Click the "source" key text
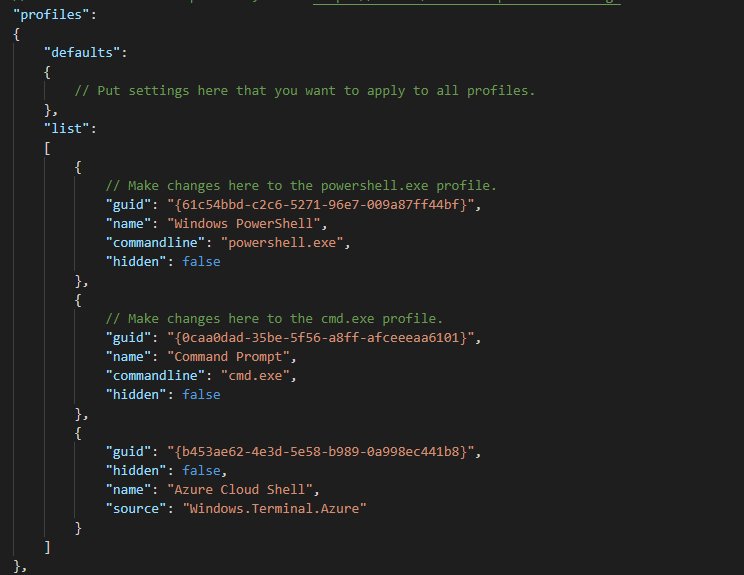Screen dimensions: 744x575 click(x=138, y=508)
